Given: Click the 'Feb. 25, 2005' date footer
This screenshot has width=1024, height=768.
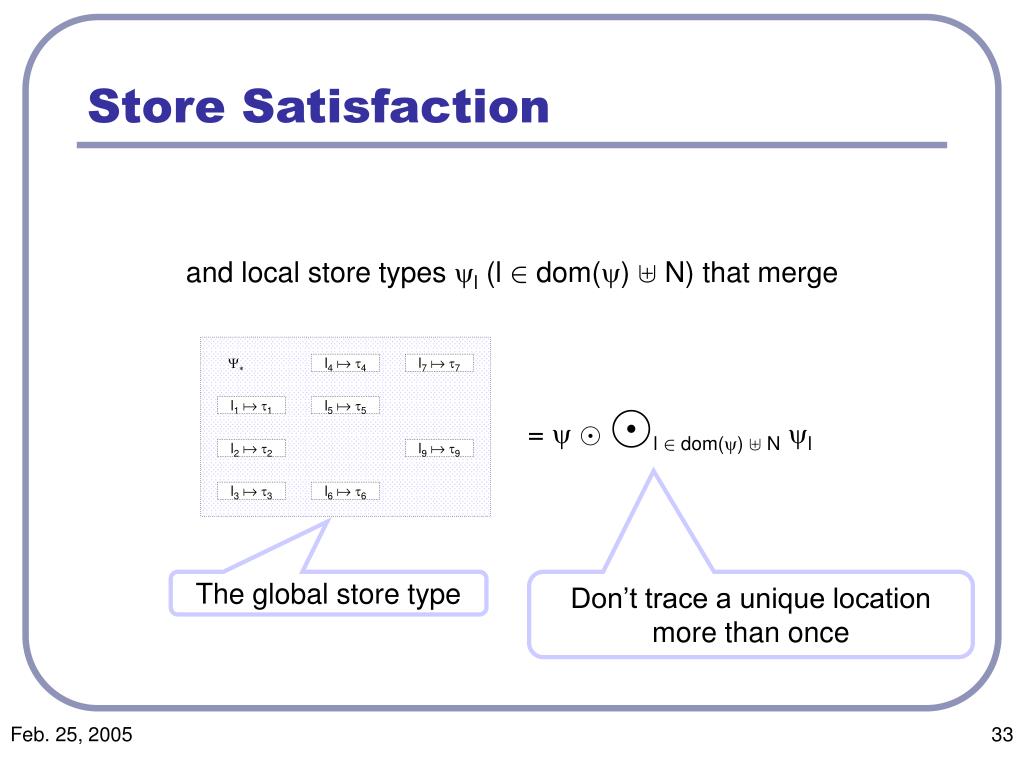Looking at the screenshot, I should pyautogui.click(x=72, y=735).
